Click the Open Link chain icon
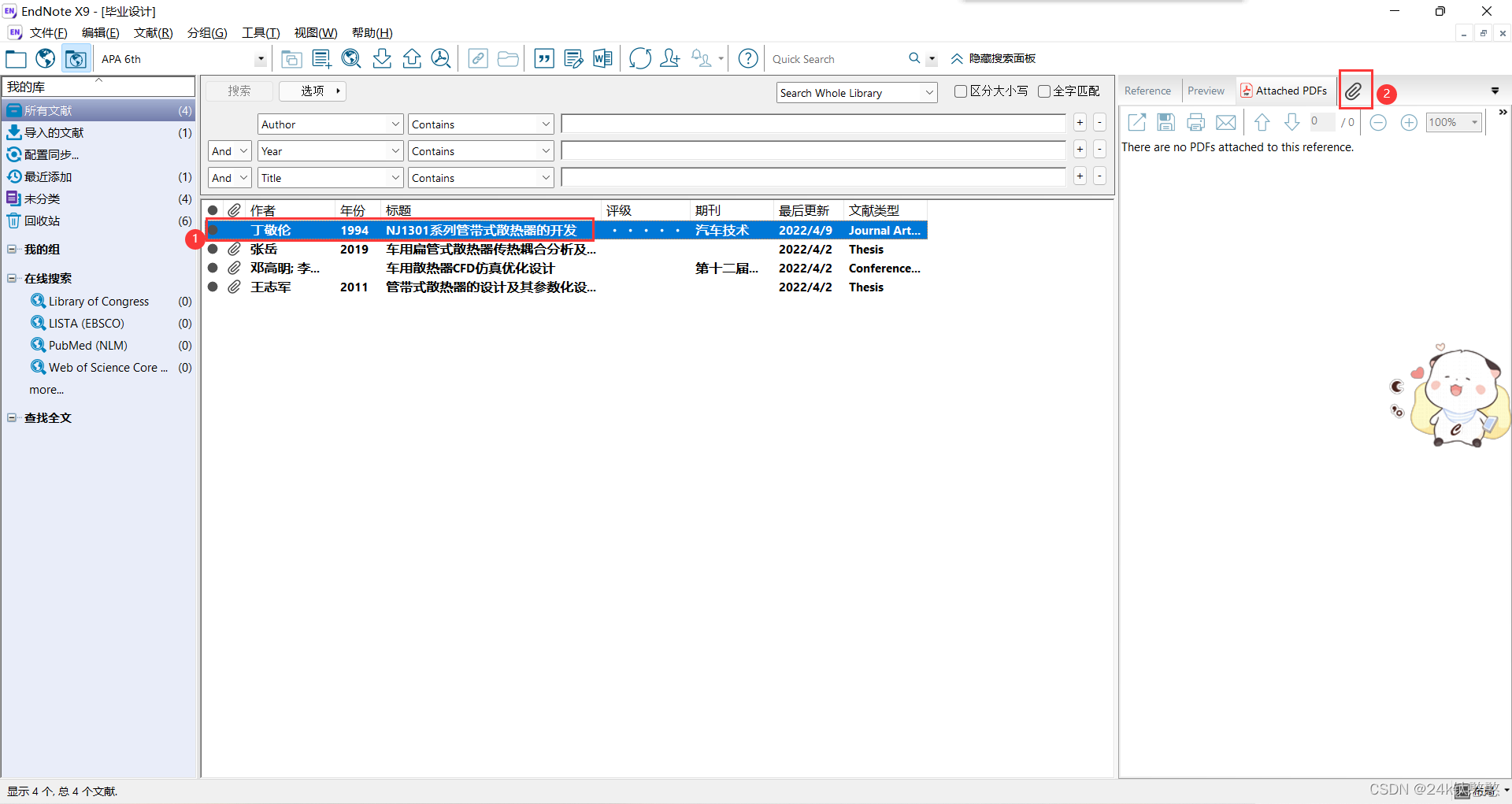 coord(478,59)
